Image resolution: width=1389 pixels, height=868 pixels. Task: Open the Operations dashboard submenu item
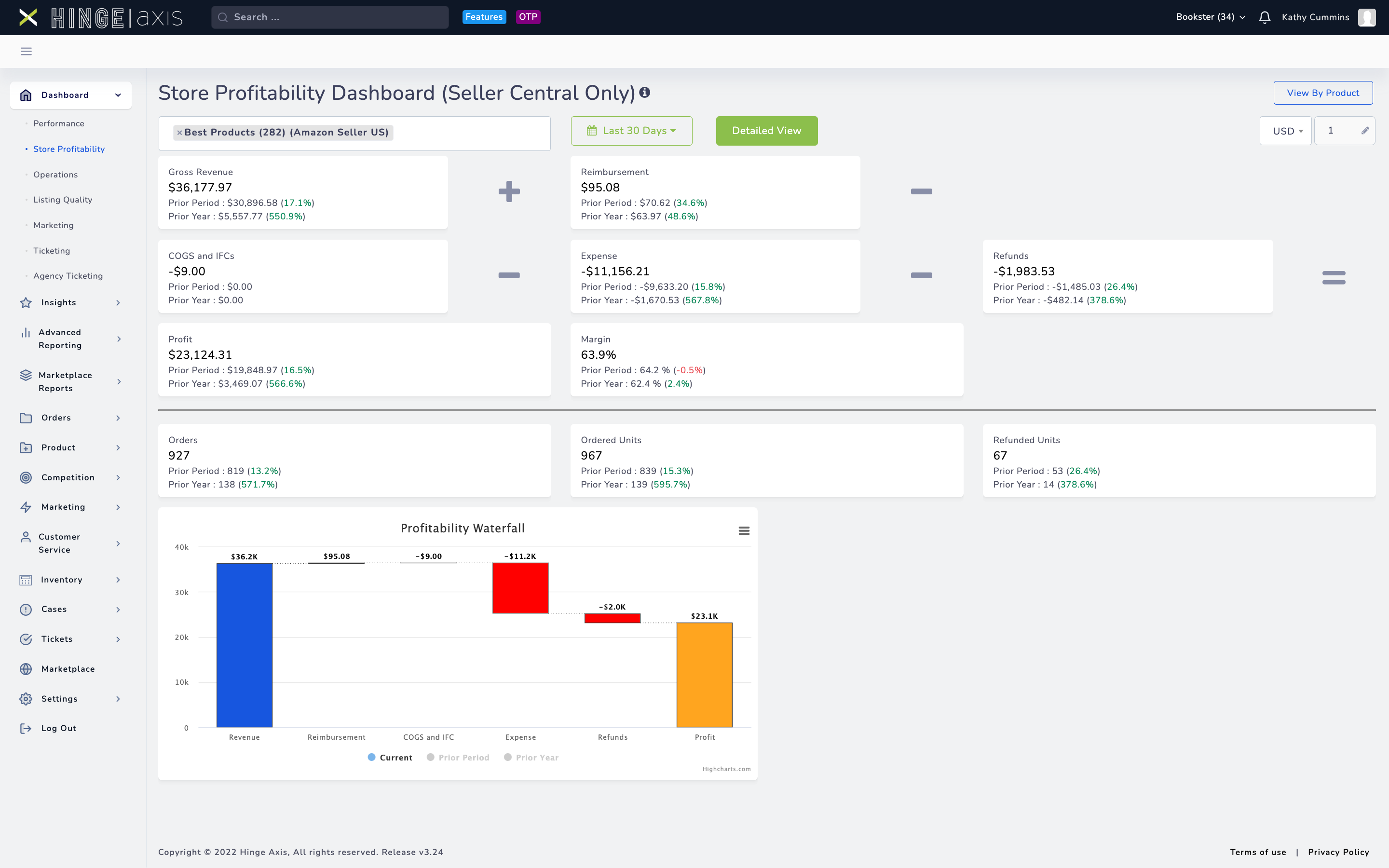[x=55, y=175]
